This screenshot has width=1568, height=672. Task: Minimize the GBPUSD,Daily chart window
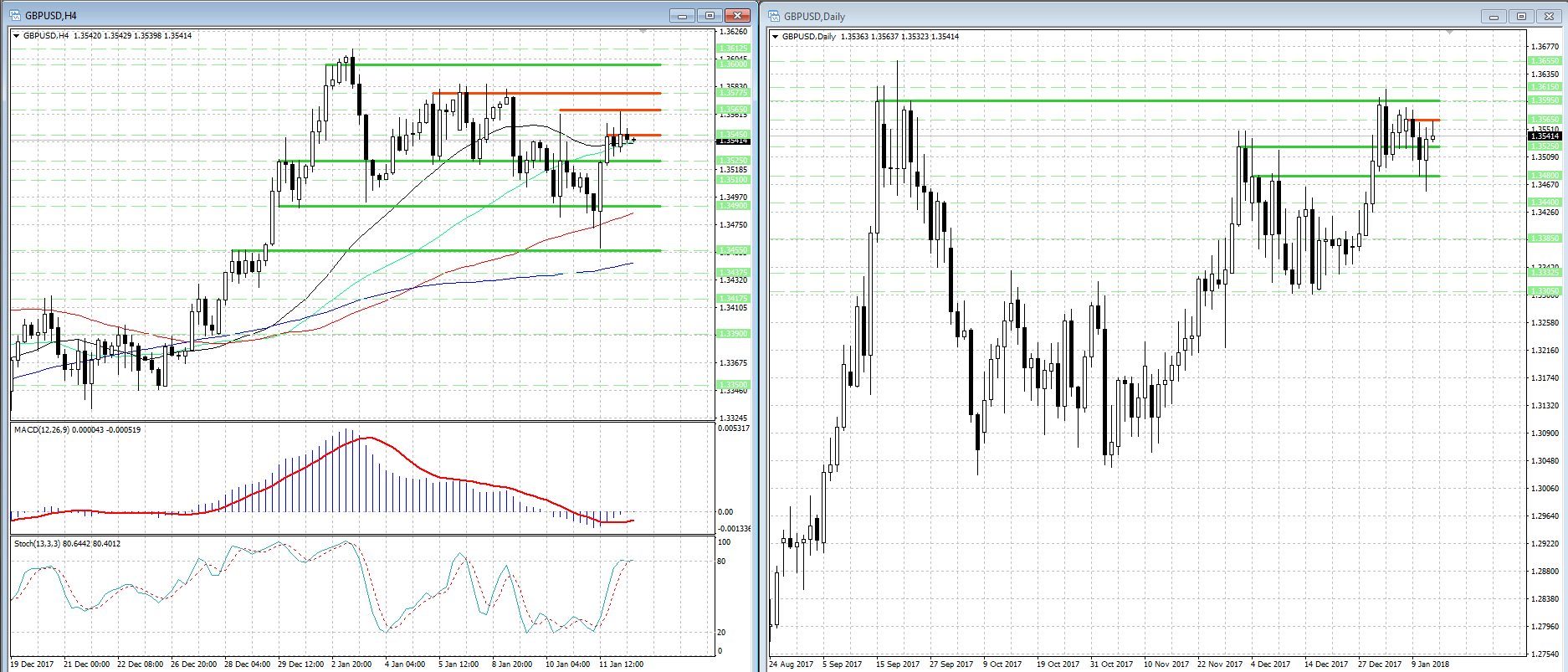point(1494,16)
